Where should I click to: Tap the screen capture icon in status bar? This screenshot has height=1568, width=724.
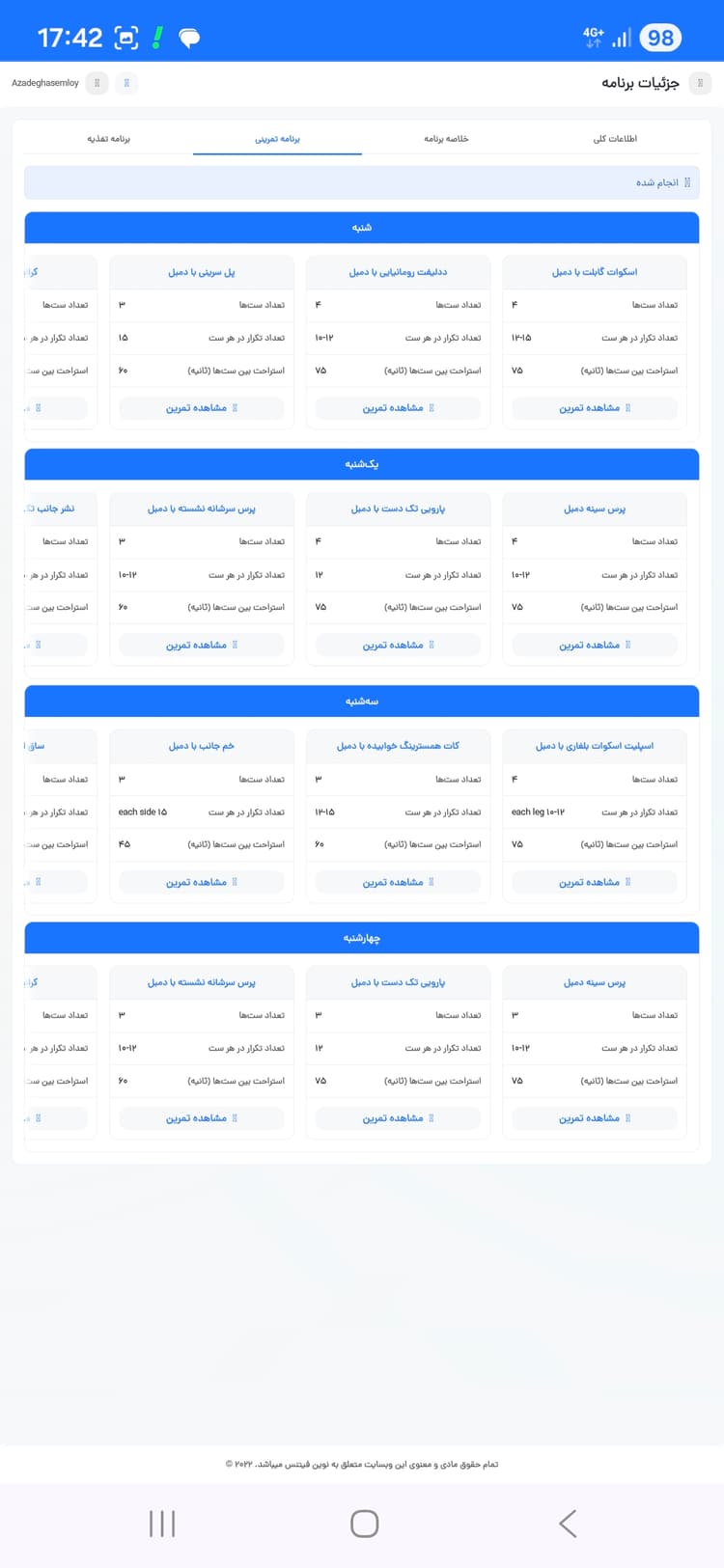pyautogui.click(x=126, y=38)
